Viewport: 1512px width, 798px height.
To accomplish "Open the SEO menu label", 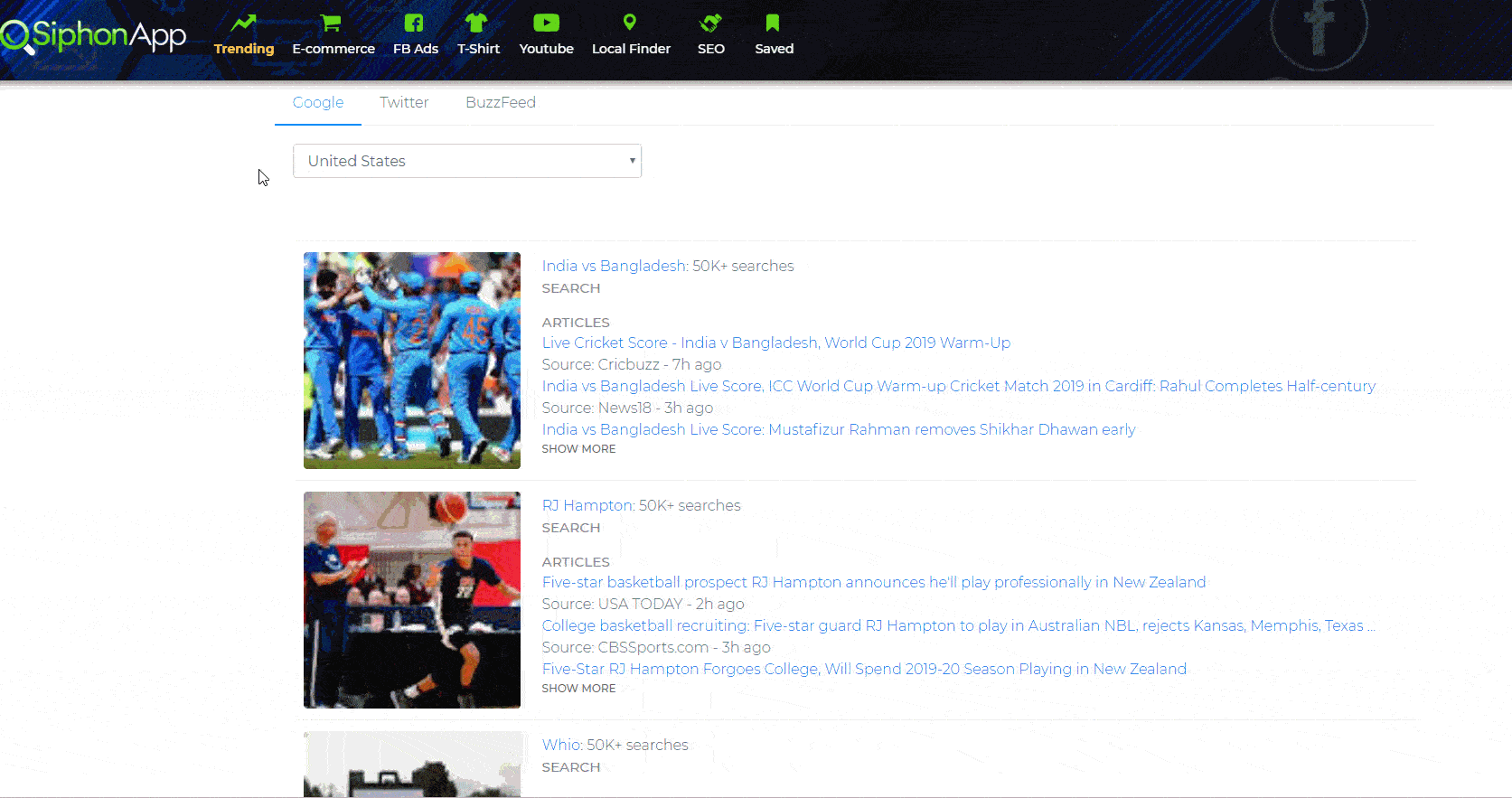I will coord(711,49).
